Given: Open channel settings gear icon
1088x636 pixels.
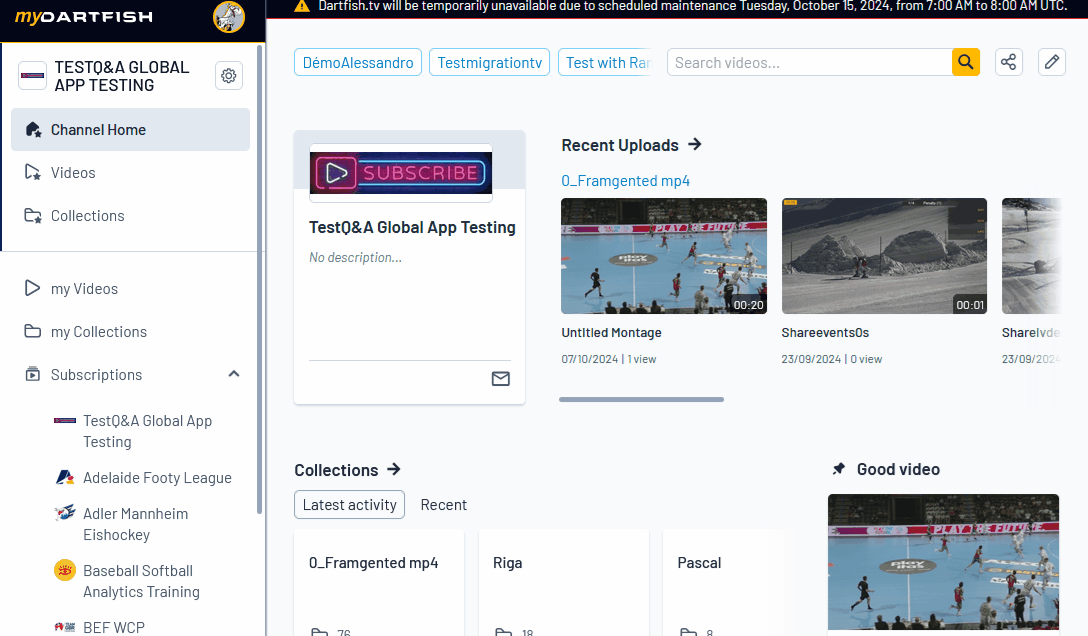Looking at the screenshot, I should pos(228,76).
